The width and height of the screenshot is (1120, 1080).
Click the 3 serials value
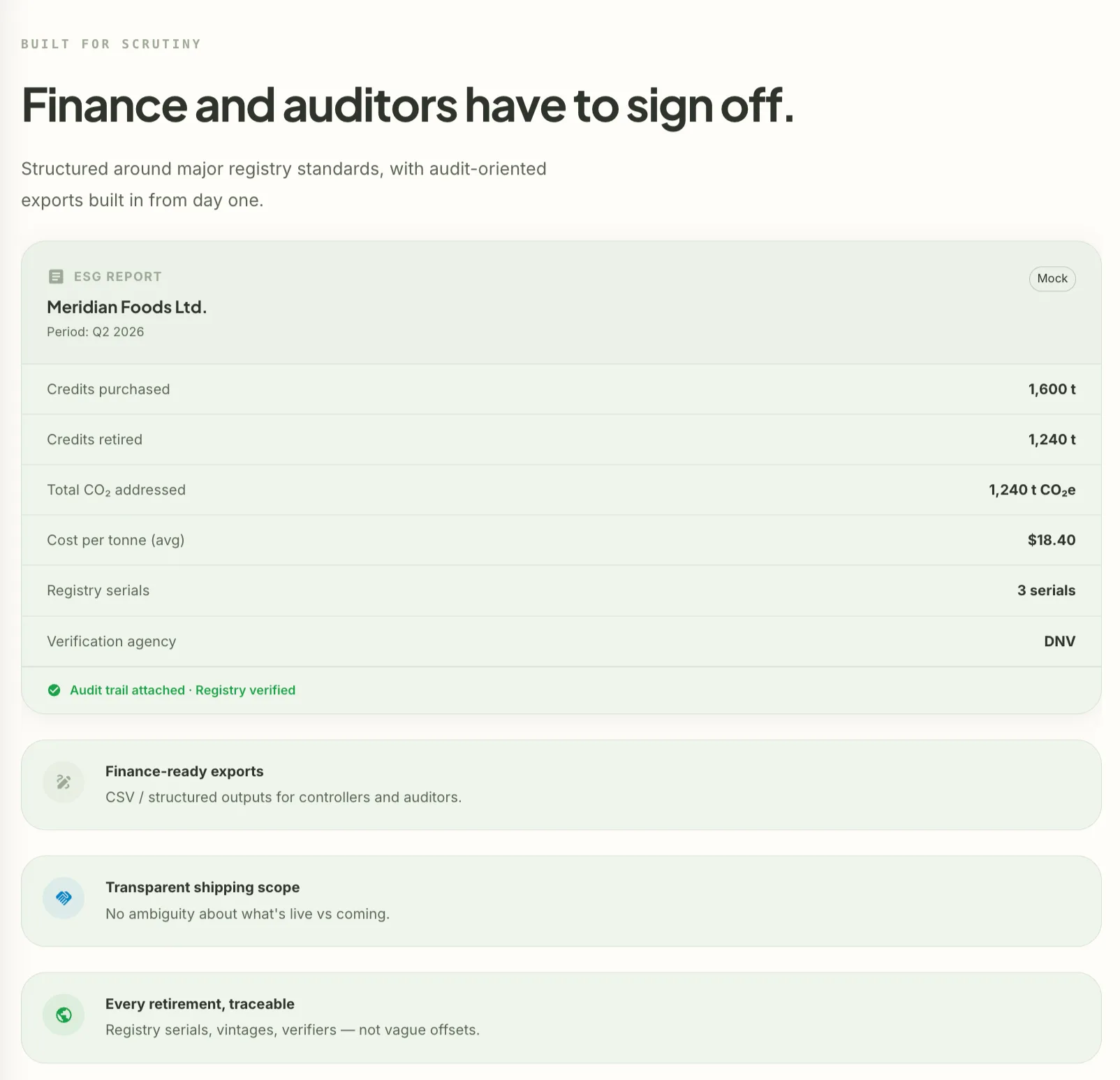point(1046,590)
